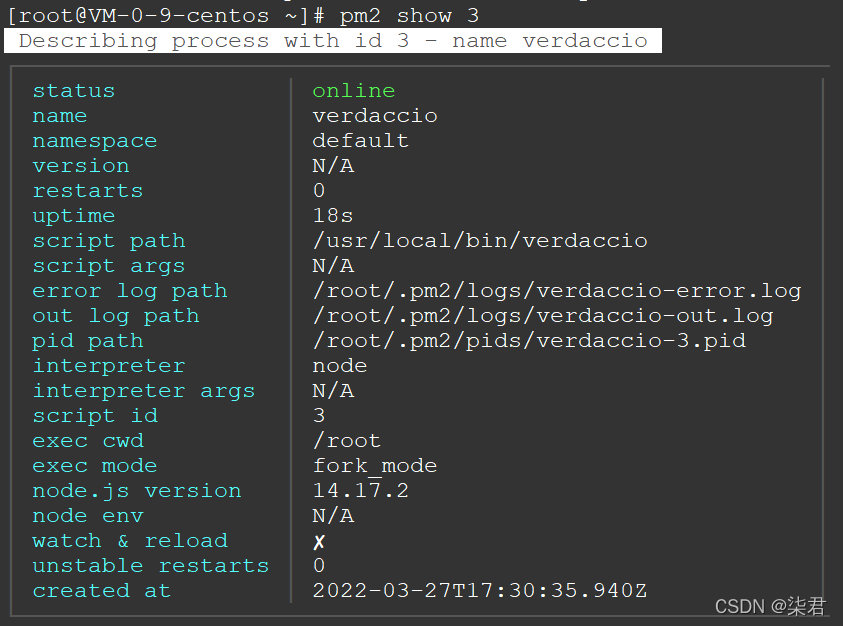Click the 'exec mode' label
843x626 pixels.
[x=95, y=466]
